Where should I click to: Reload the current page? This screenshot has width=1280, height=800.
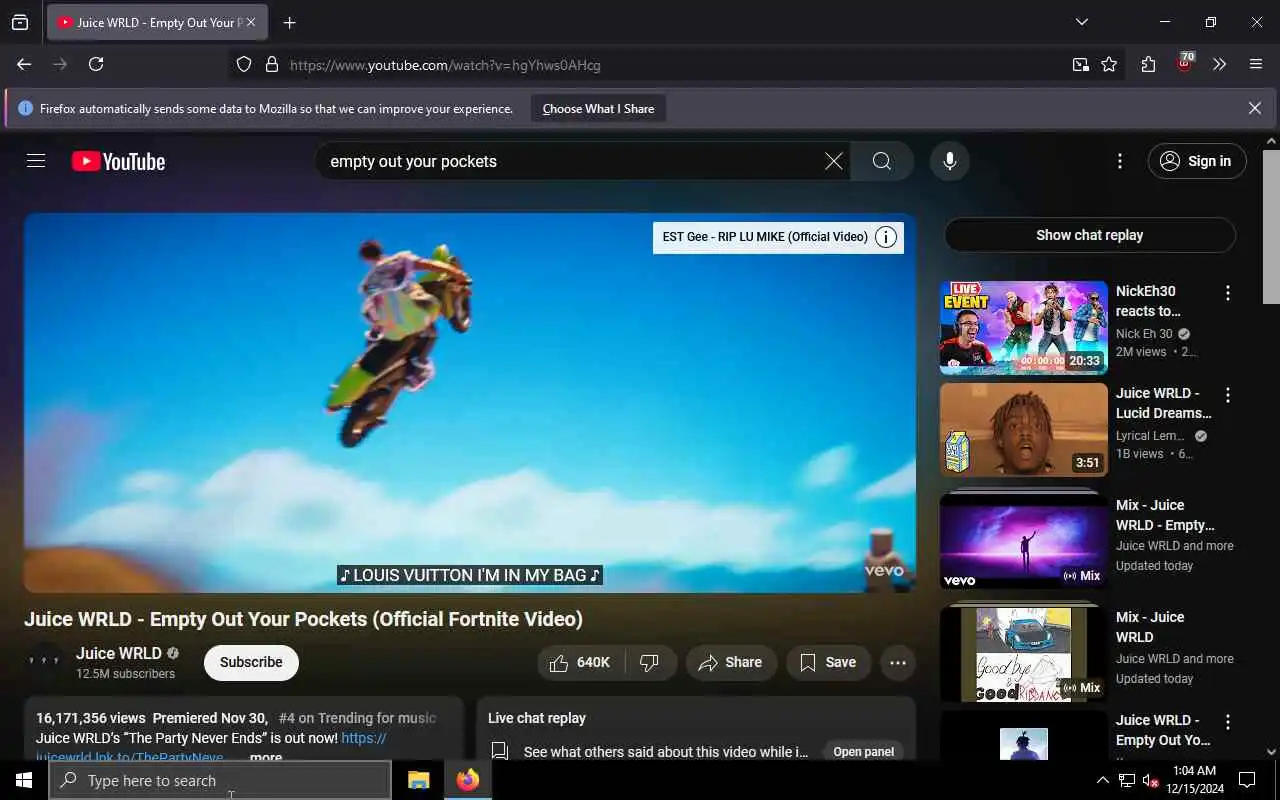pyautogui.click(x=96, y=64)
